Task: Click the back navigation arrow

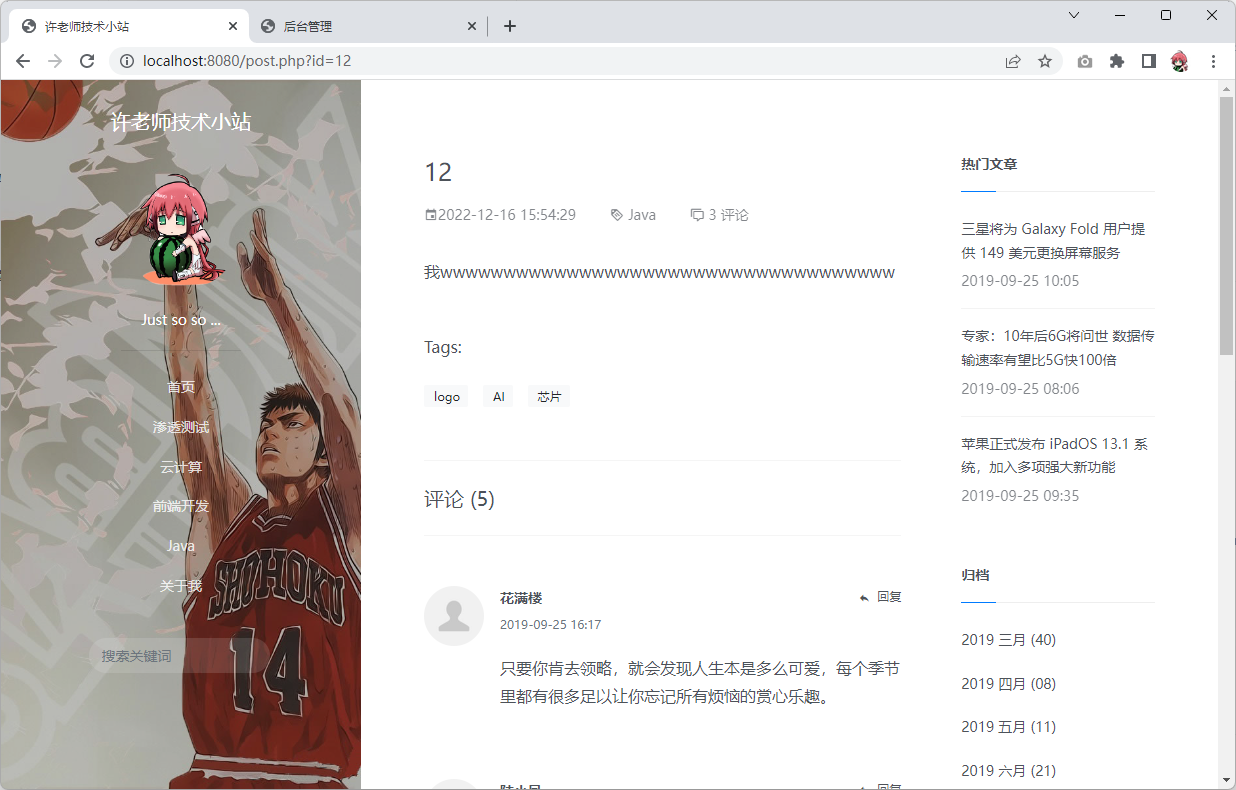Action: [23, 61]
